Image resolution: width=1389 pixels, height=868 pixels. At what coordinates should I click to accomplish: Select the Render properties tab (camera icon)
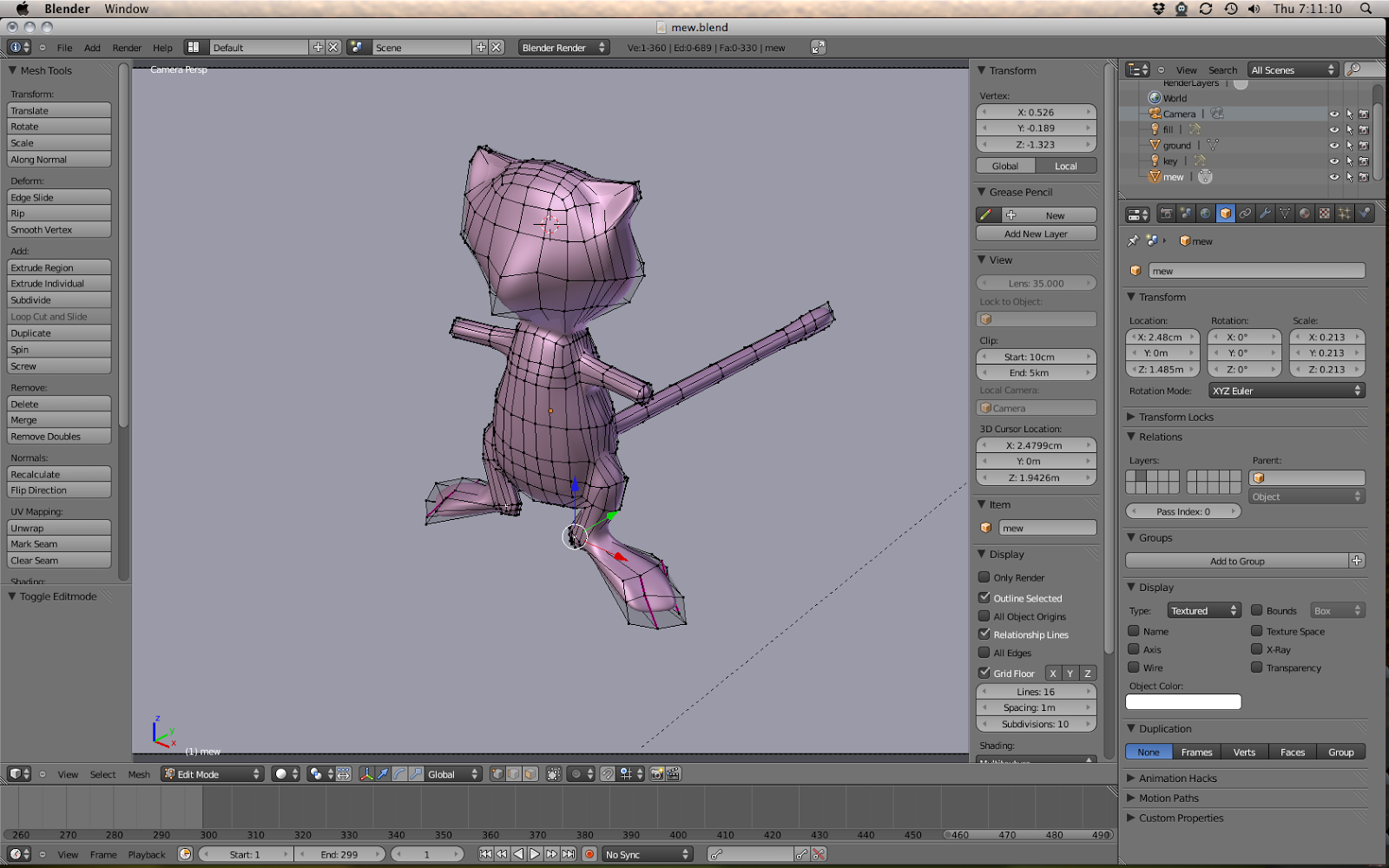click(1168, 214)
